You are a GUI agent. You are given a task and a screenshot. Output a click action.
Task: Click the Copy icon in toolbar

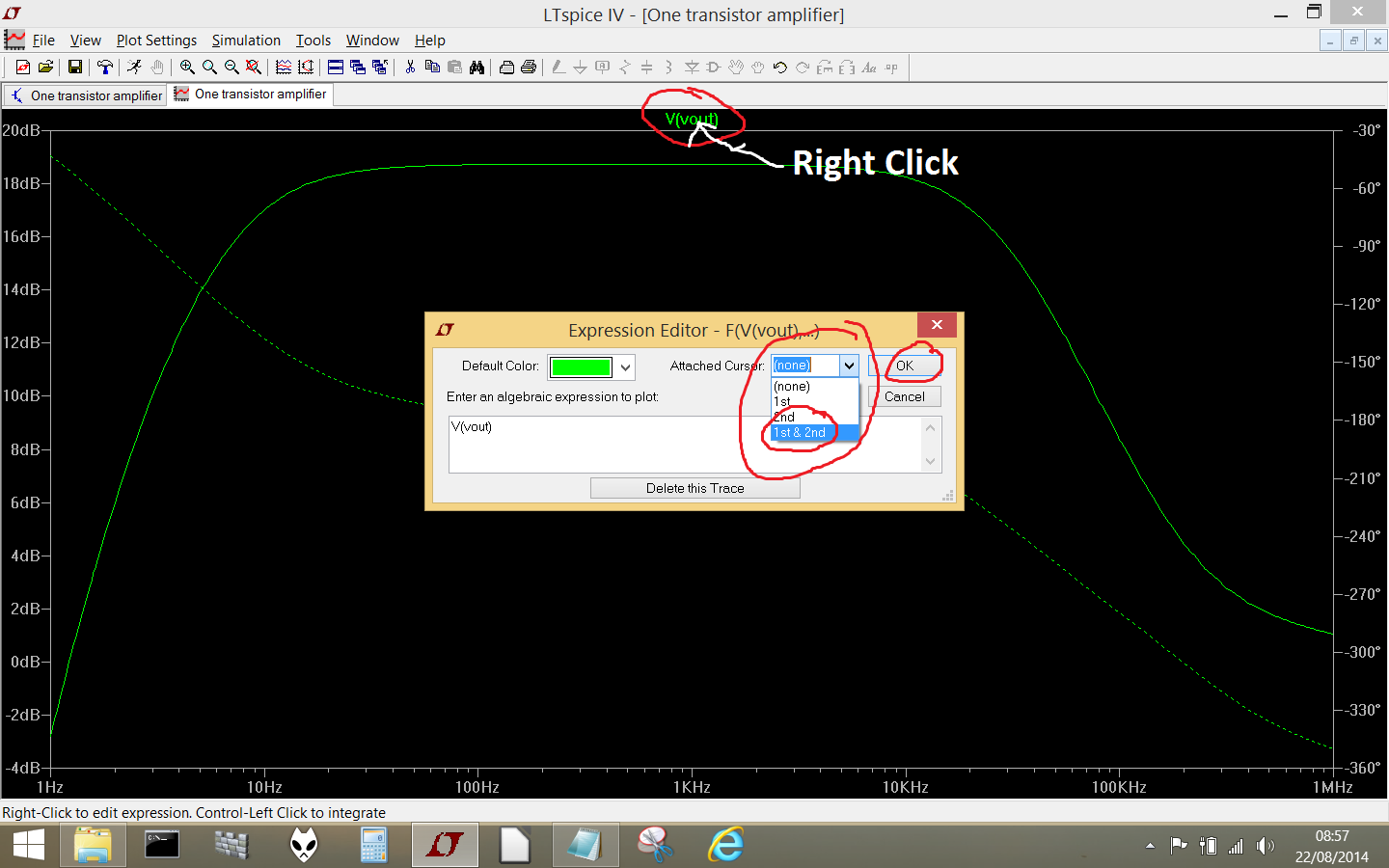point(432,68)
